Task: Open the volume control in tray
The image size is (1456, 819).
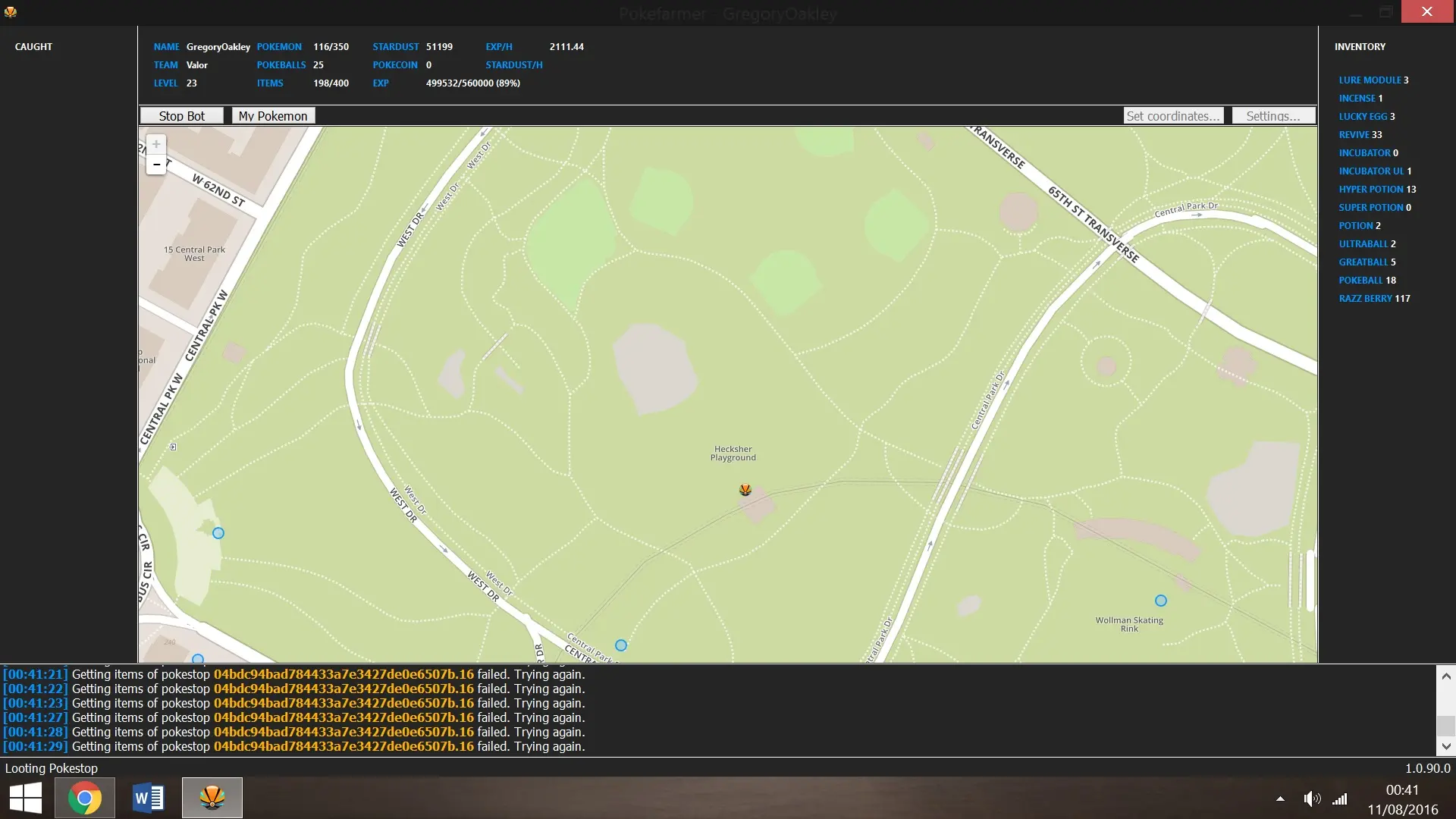Action: [x=1312, y=799]
